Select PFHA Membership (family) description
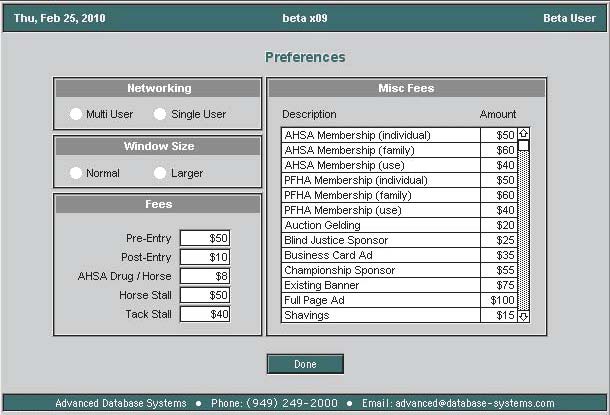This screenshot has width=610, height=415. tap(381, 195)
